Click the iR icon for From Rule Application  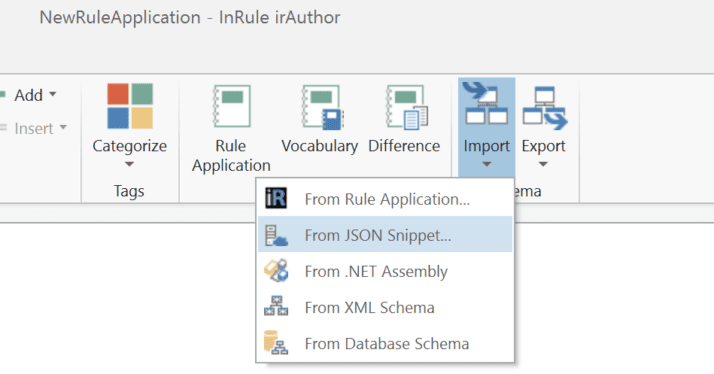point(276,198)
